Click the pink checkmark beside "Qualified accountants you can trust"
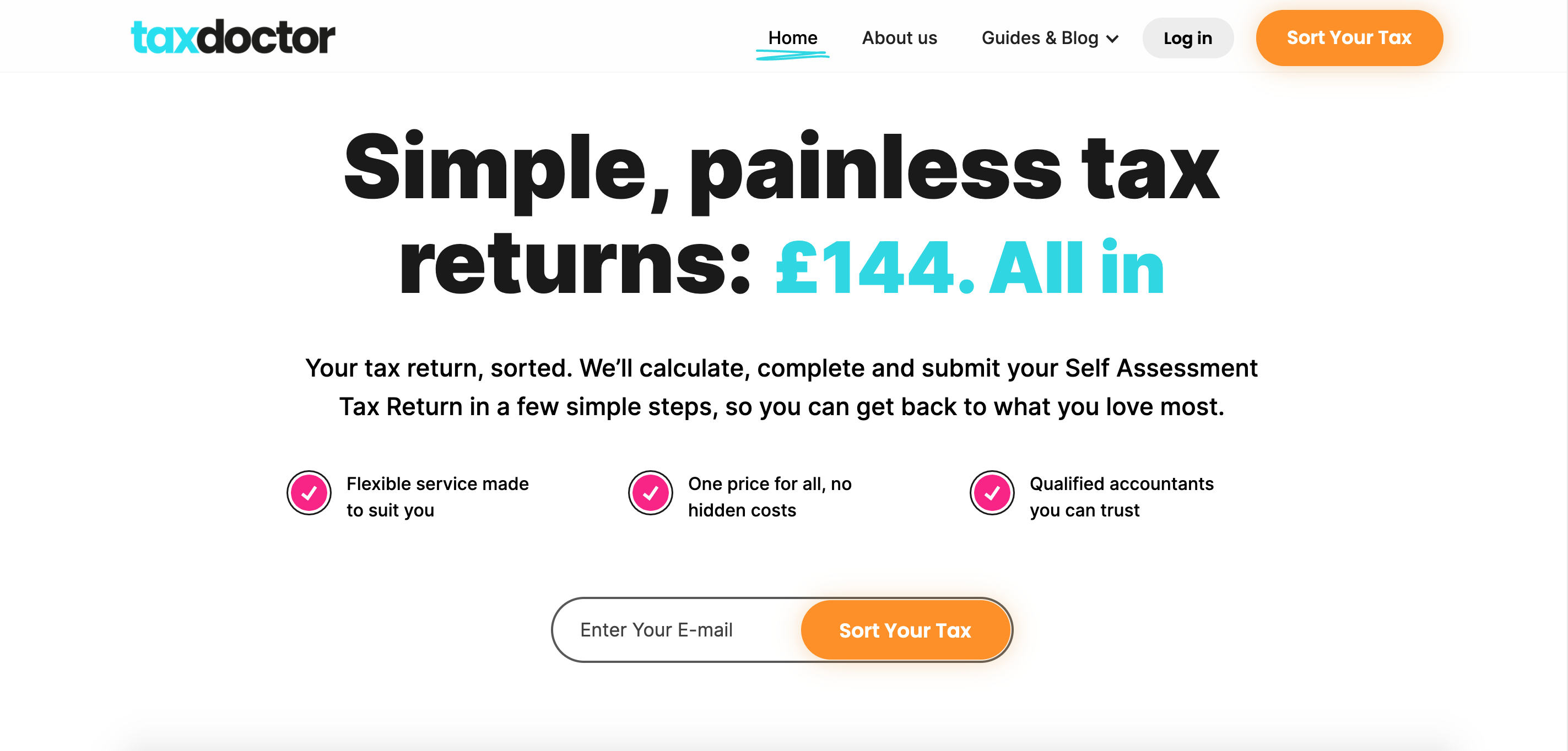Viewport: 1568px width, 751px height. click(992, 493)
